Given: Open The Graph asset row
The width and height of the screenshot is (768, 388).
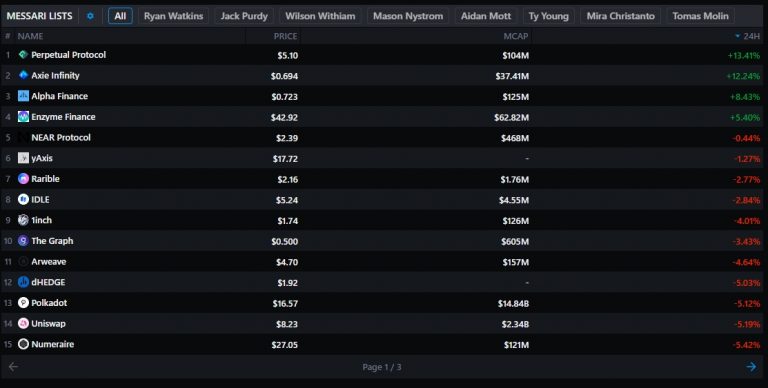Looking at the screenshot, I should 384,241.
